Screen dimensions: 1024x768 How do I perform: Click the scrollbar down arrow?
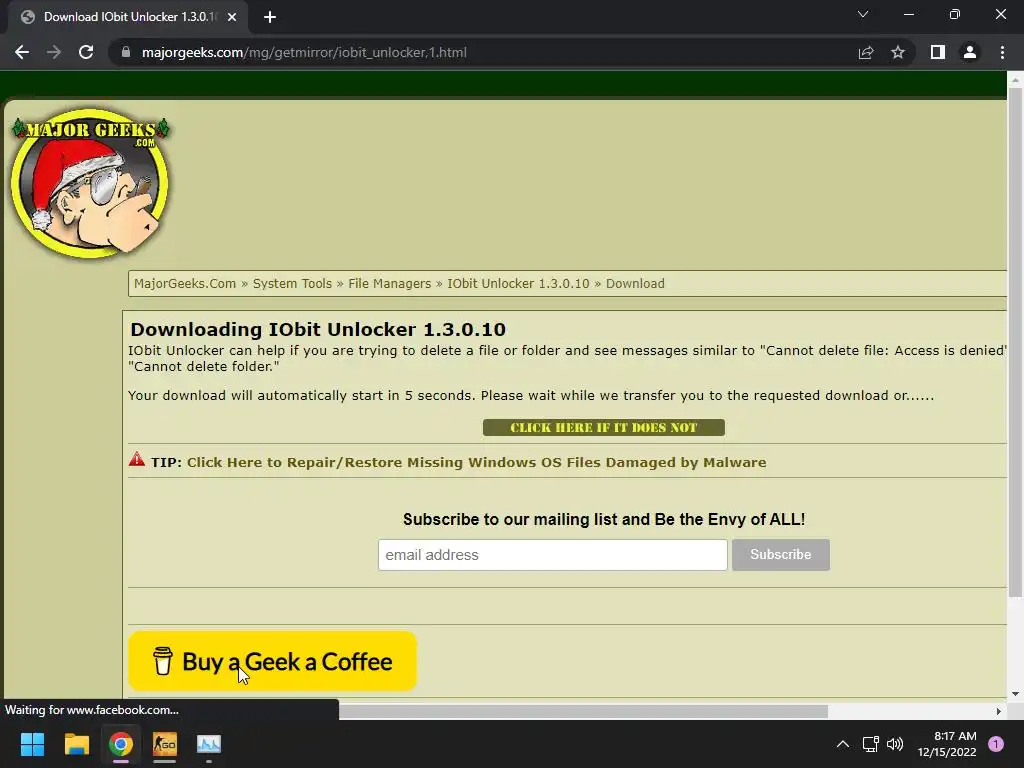coord(1015,694)
